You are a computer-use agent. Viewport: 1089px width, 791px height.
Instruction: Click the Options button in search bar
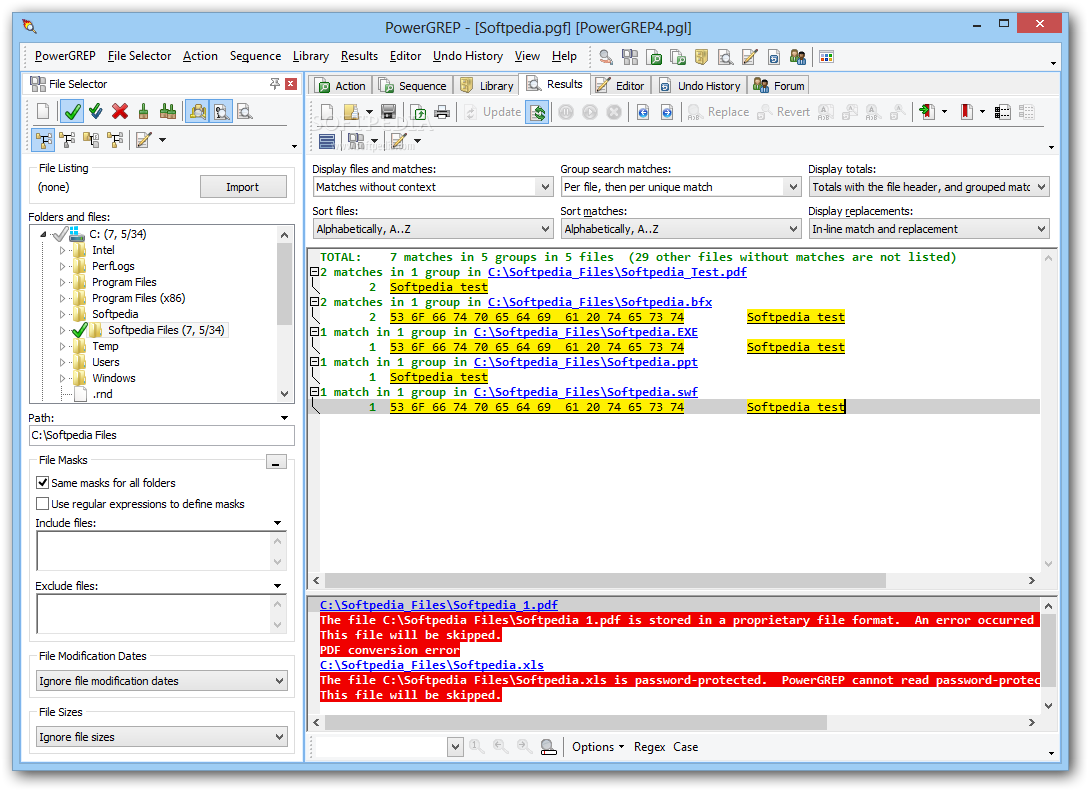[x=597, y=747]
